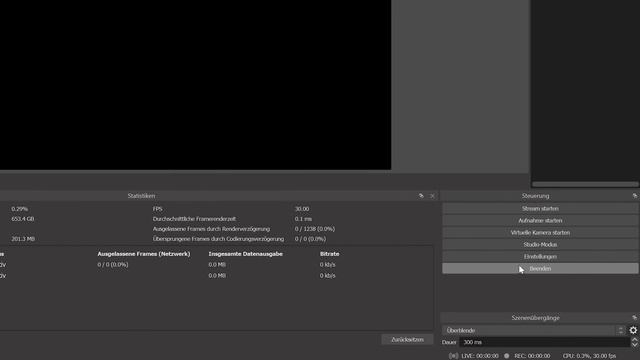
Task: Click Übersprungene Frames durch Codierungsverzögerung label
Action: 218,239
